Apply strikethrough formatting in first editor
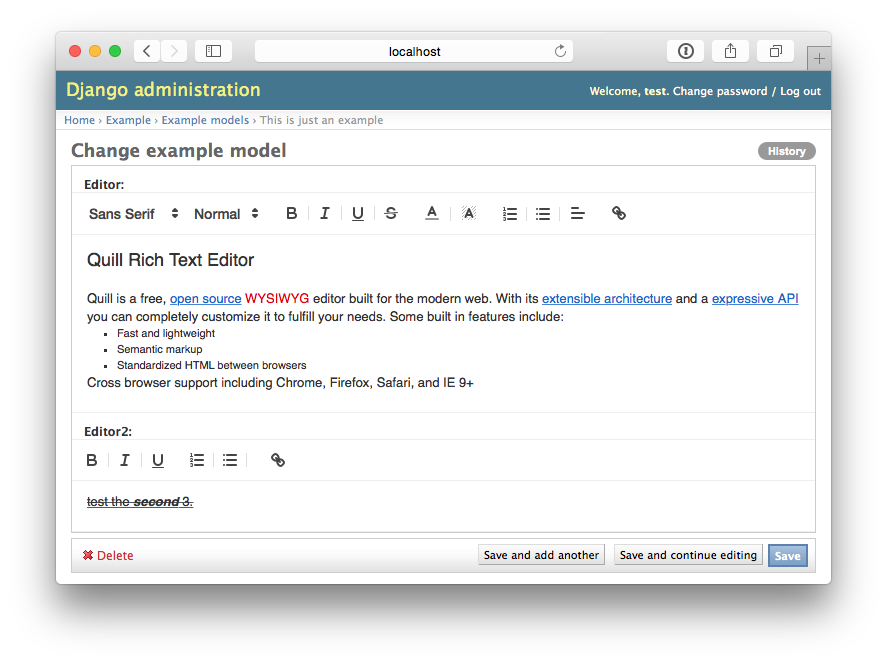The height and width of the screenshot is (664, 887). pyautogui.click(x=391, y=213)
